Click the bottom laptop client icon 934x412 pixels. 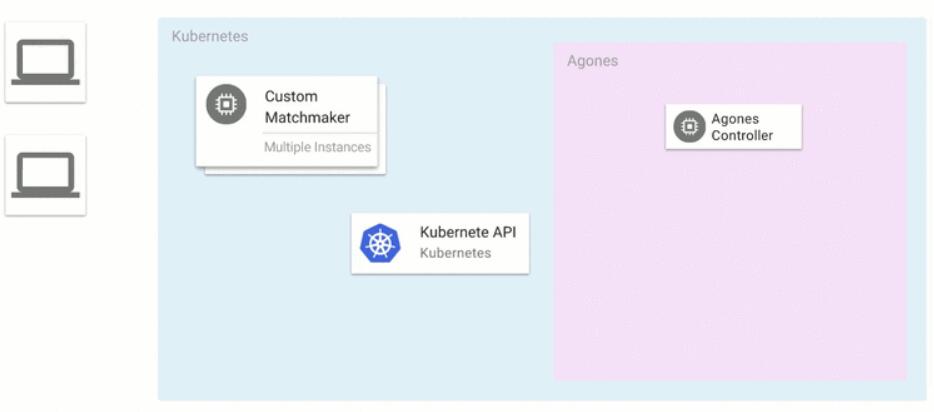click(x=45, y=176)
